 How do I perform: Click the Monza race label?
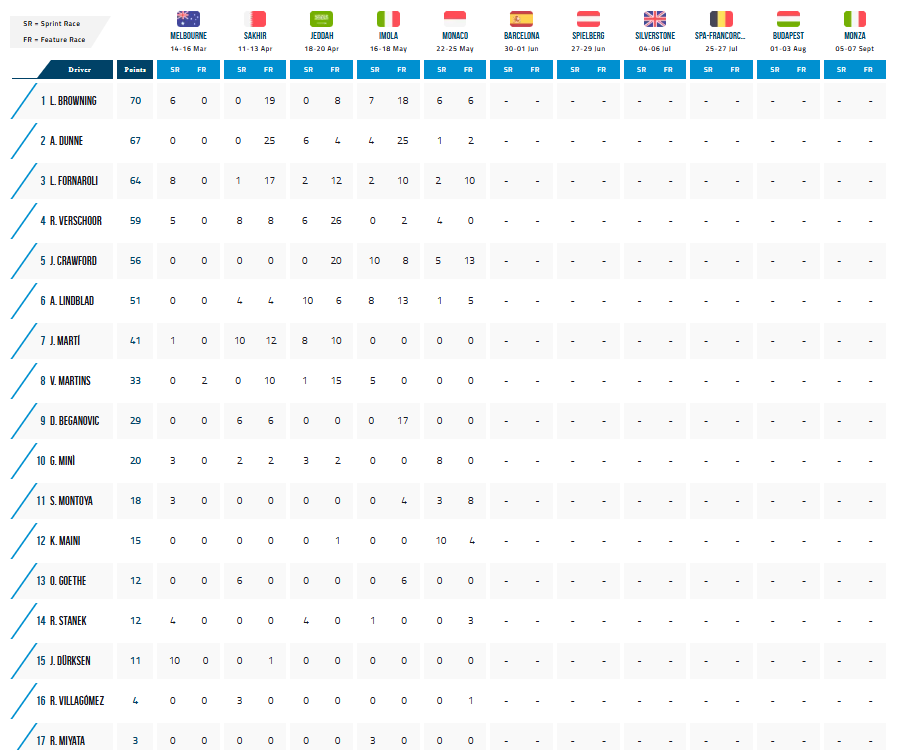point(854,35)
